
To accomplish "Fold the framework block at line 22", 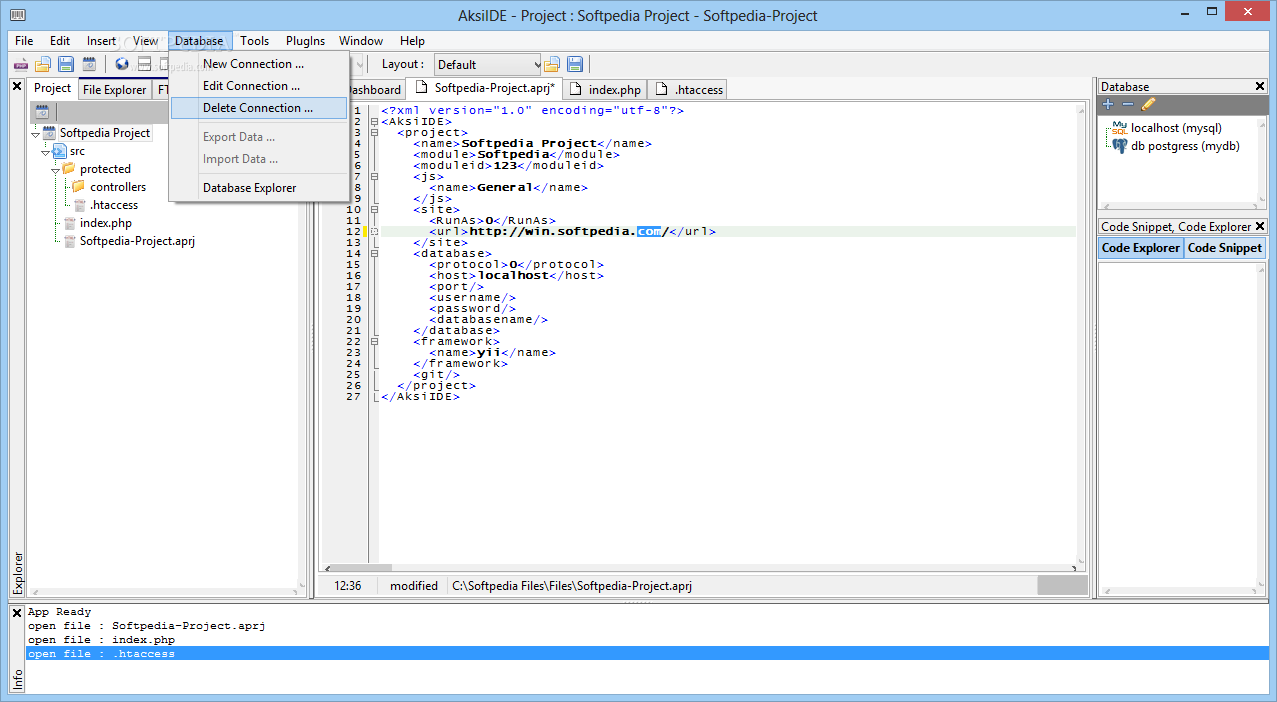I will (x=374, y=342).
